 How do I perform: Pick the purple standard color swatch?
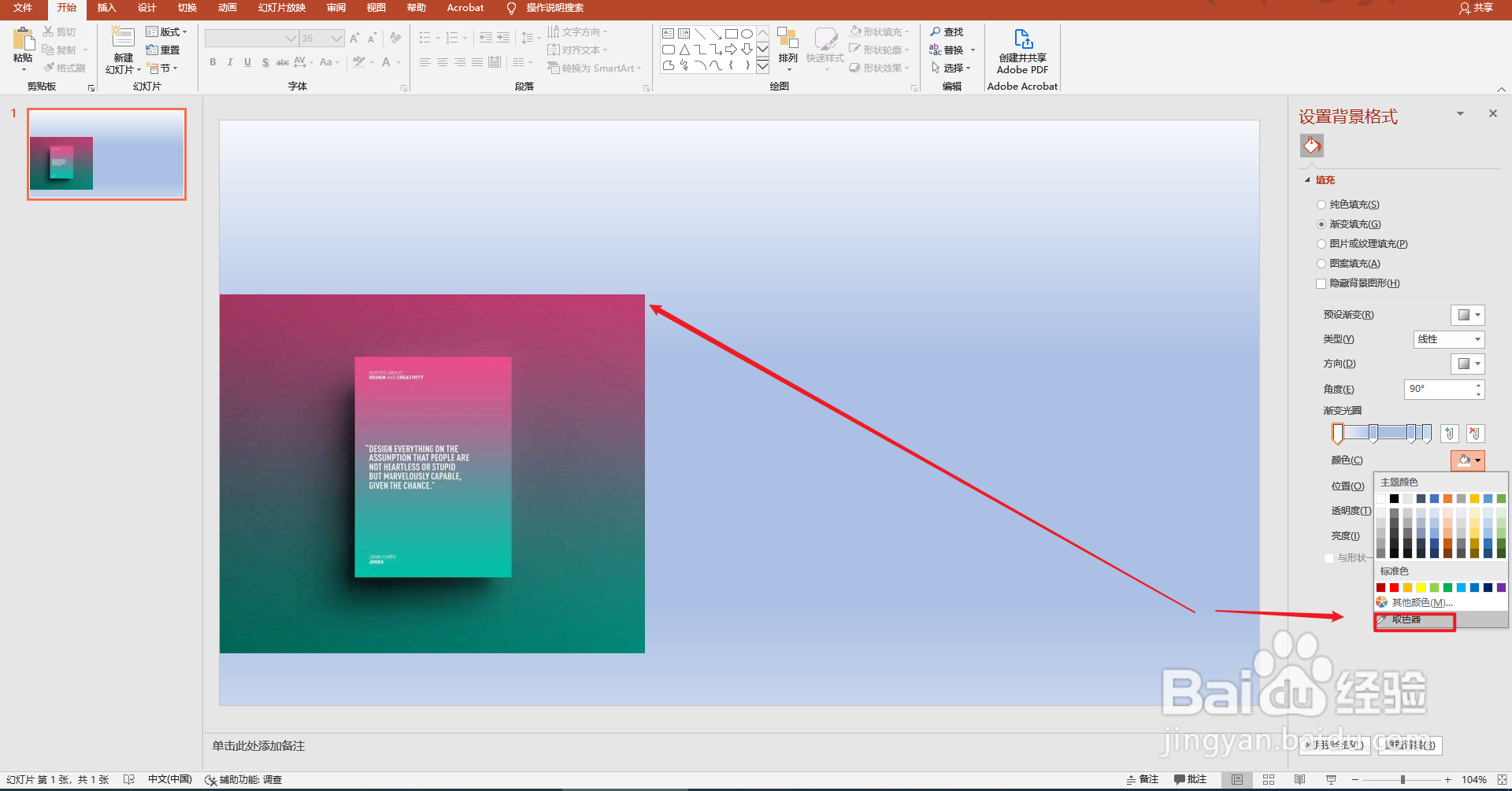(1501, 588)
